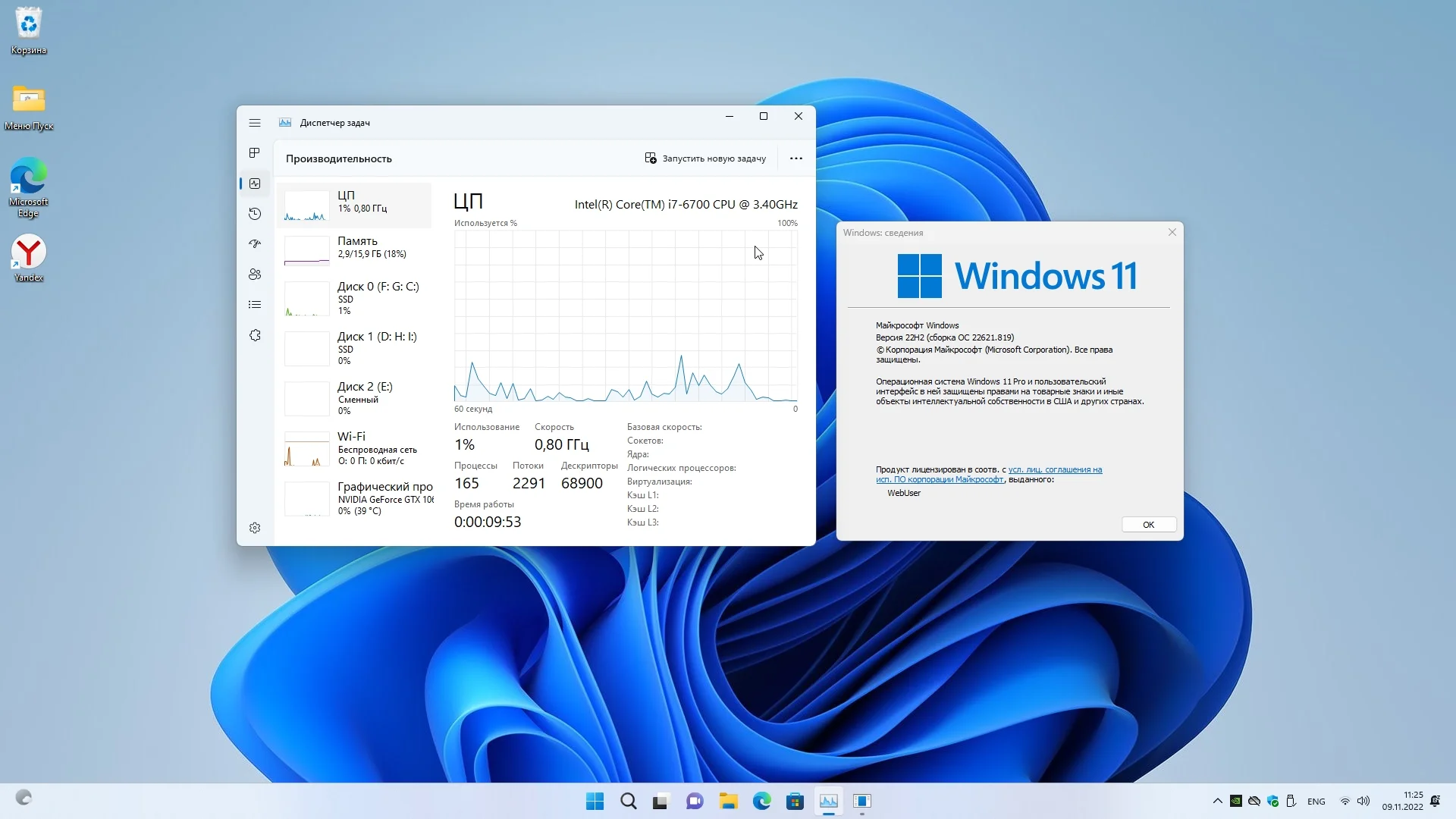This screenshot has width=1456, height=819.
Task: Click Запустить новую задачу button
Action: point(705,158)
